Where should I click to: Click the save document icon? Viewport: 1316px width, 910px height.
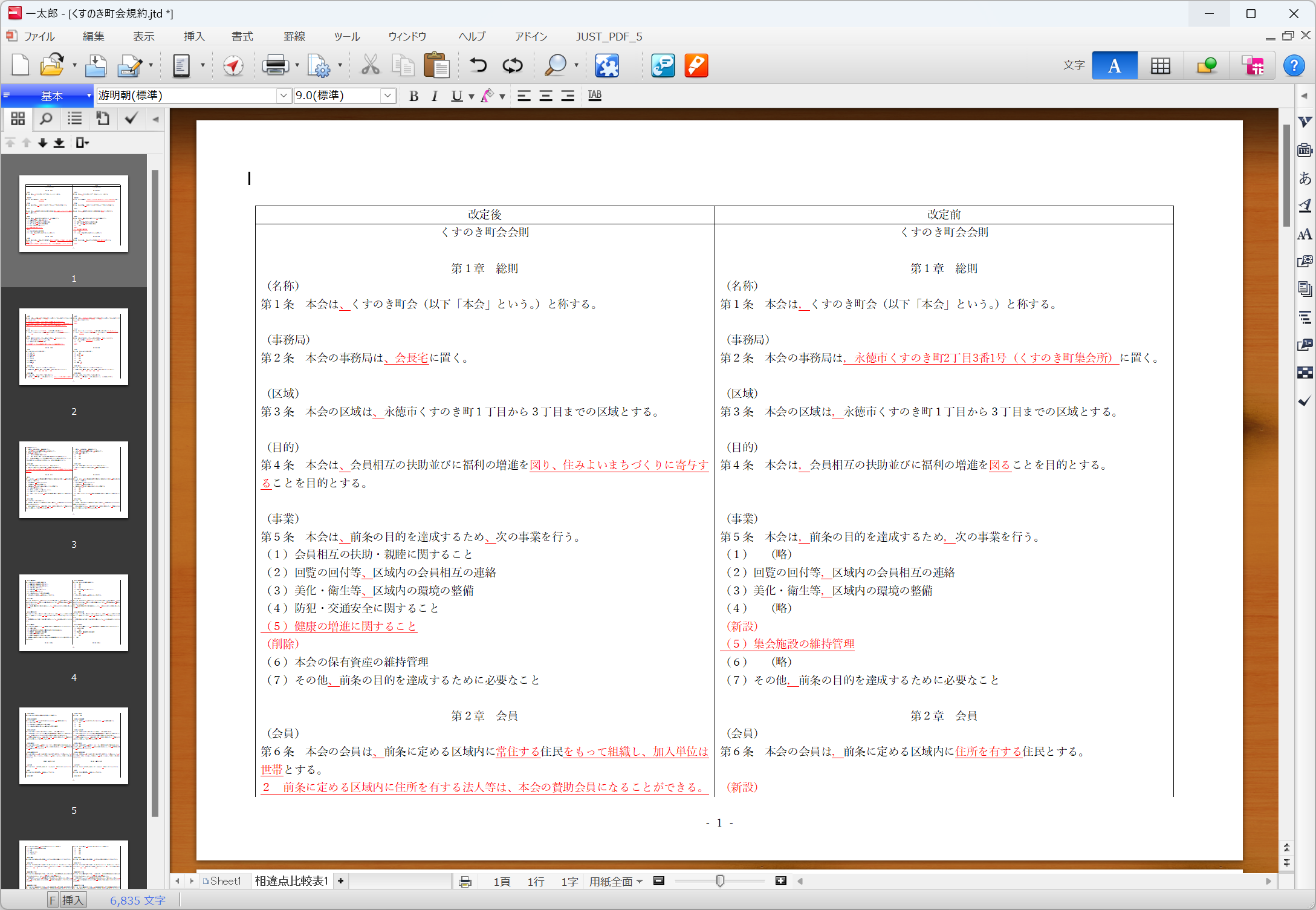tap(96, 65)
